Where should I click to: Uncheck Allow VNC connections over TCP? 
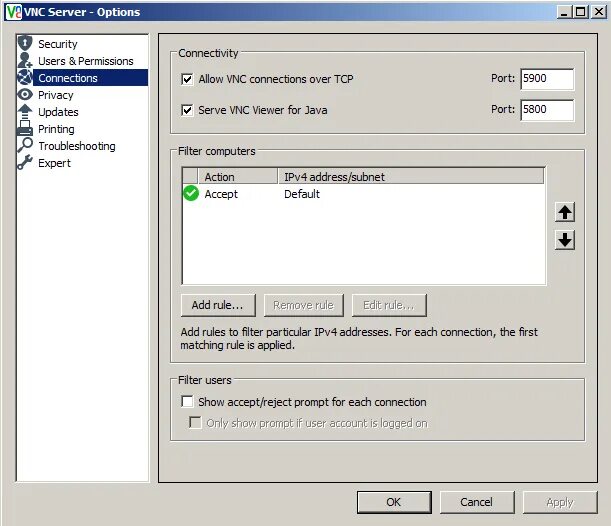(x=187, y=79)
